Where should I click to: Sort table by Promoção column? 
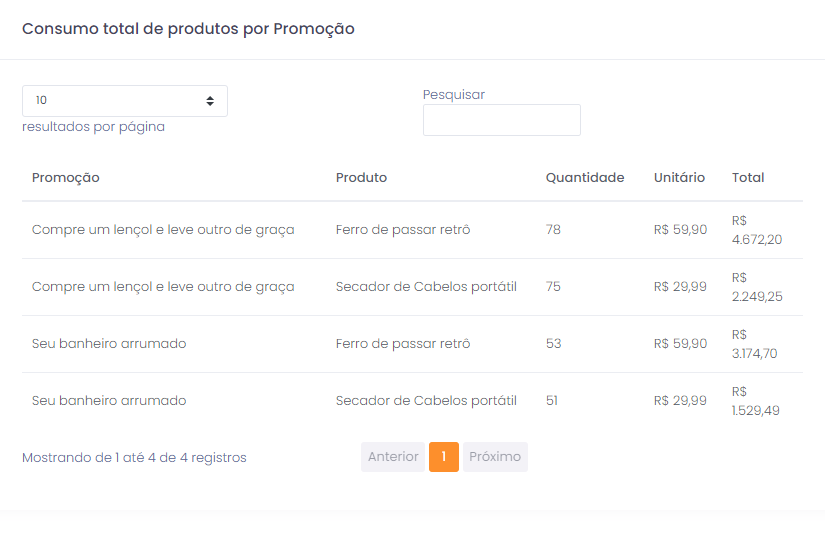(66, 177)
